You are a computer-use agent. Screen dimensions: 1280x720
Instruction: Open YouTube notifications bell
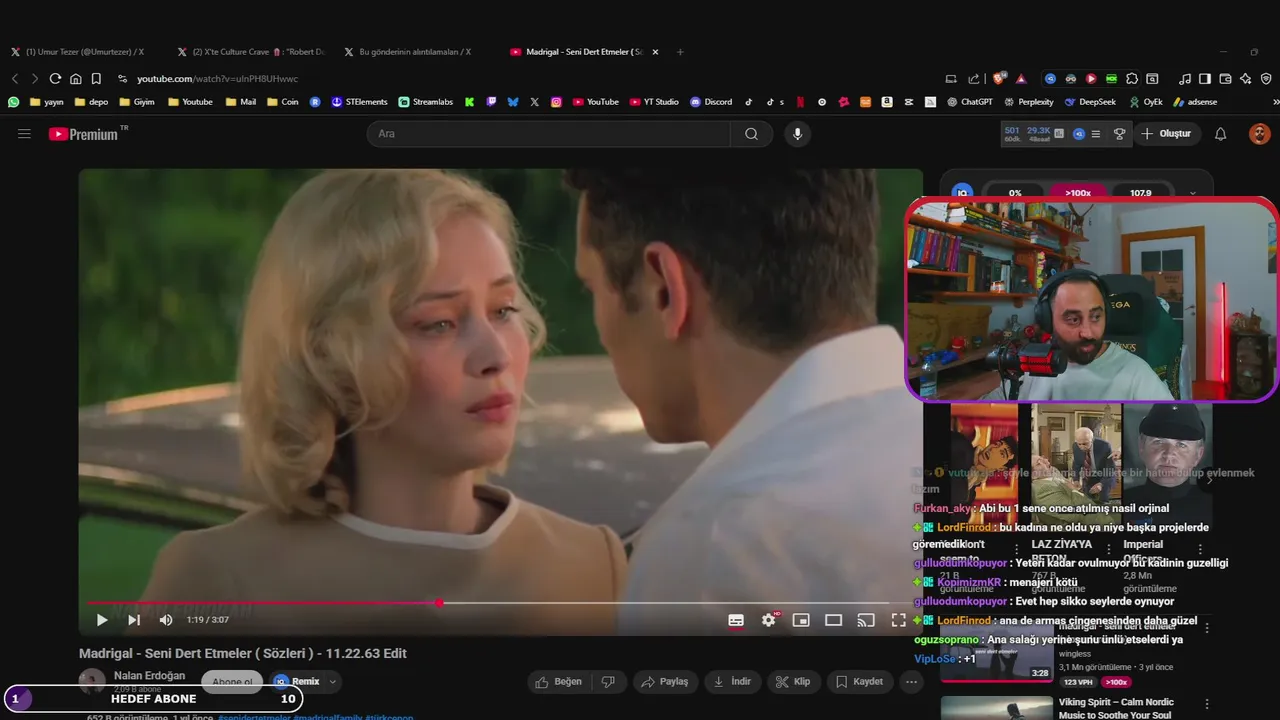tap(1220, 134)
